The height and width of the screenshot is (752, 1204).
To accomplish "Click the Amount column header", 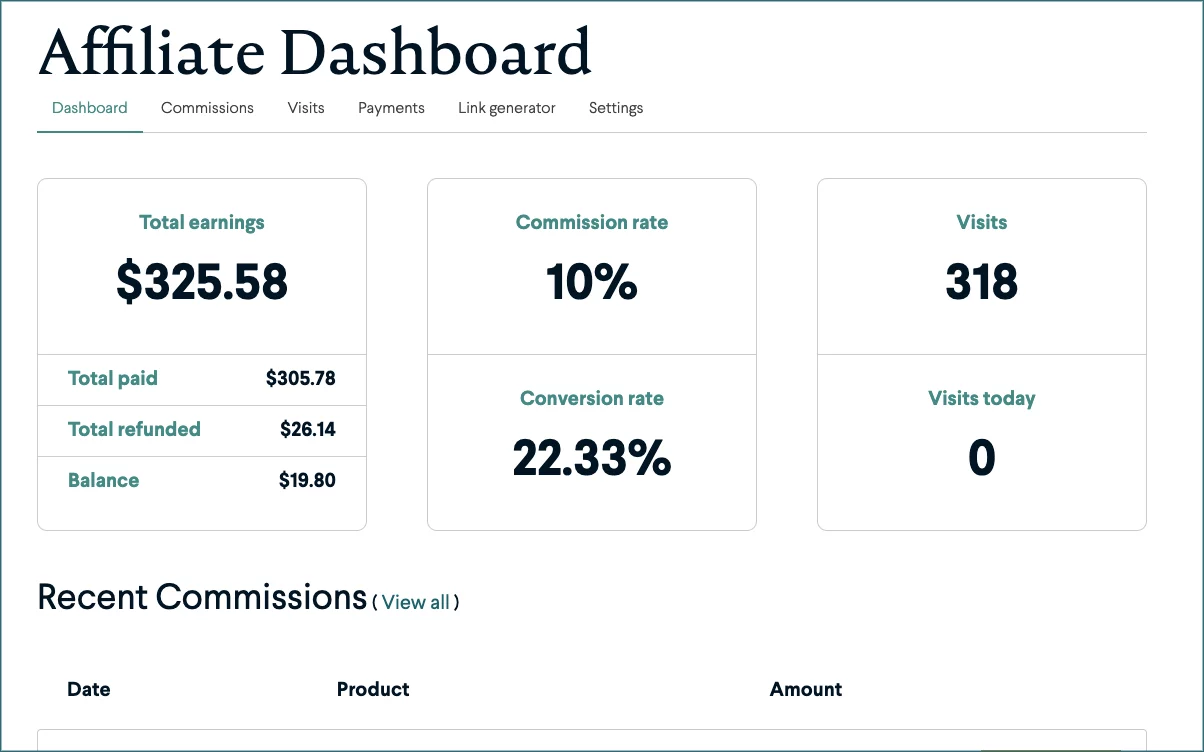I will pyautogui.click(x=806, y=689).
